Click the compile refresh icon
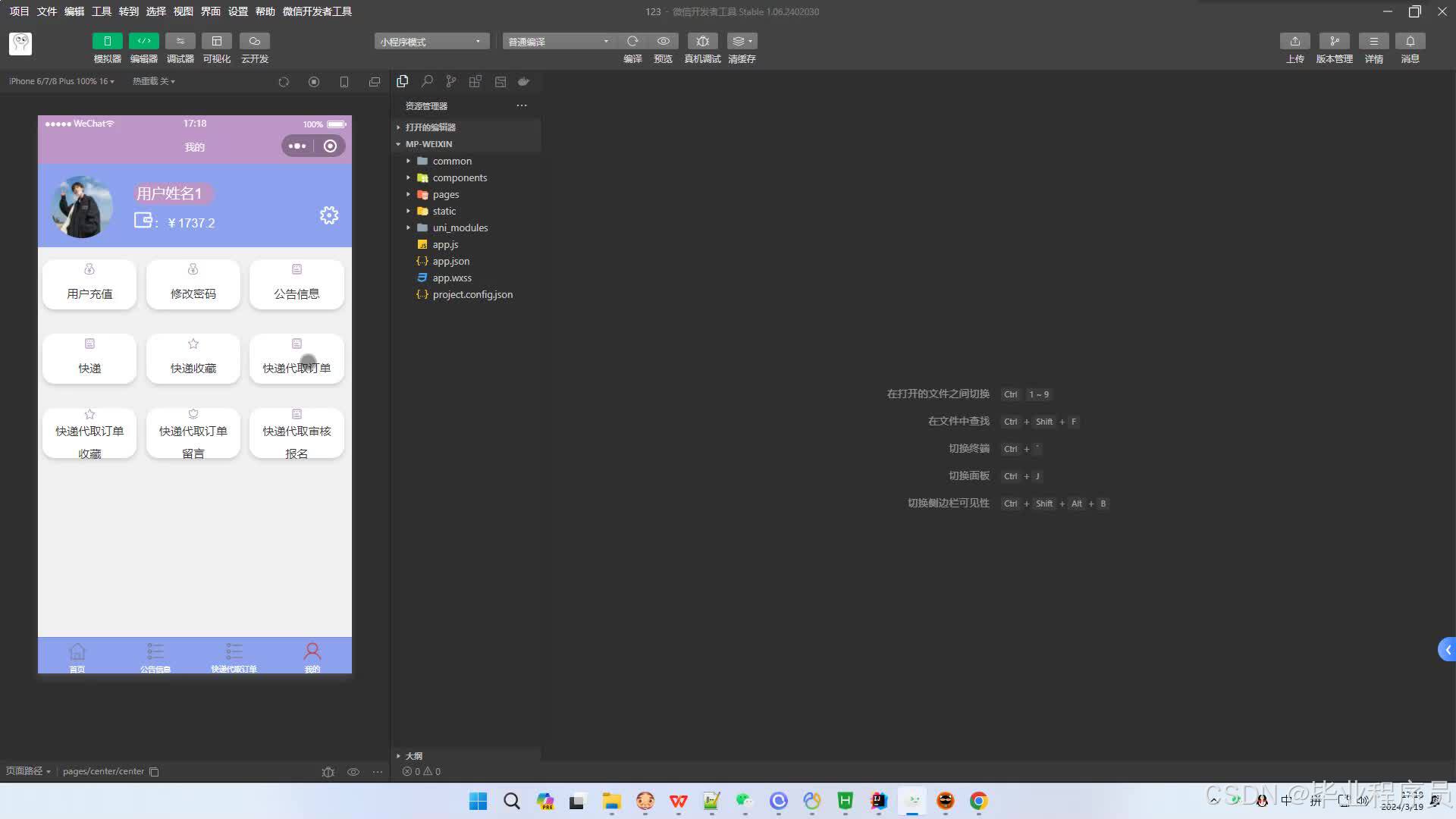 tap(632, 41)
